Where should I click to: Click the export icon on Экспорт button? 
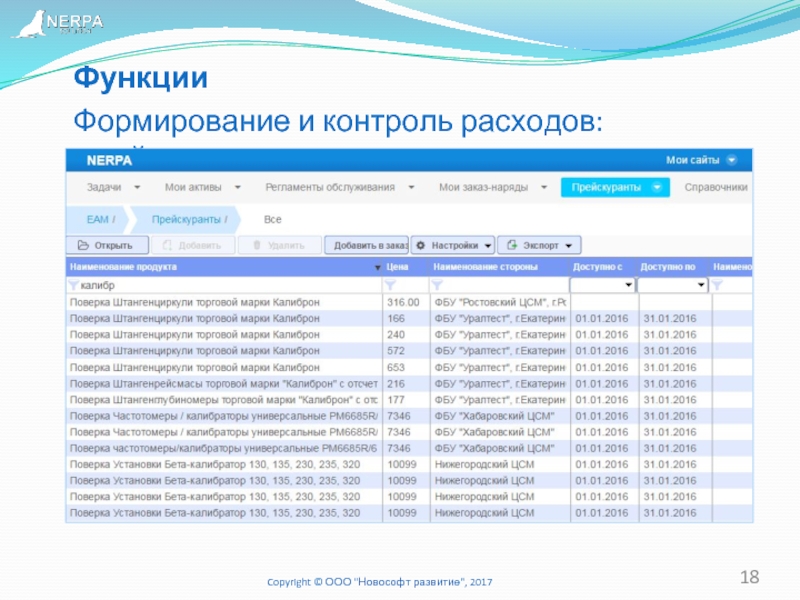pyautogui.click(x=510, y=245)
